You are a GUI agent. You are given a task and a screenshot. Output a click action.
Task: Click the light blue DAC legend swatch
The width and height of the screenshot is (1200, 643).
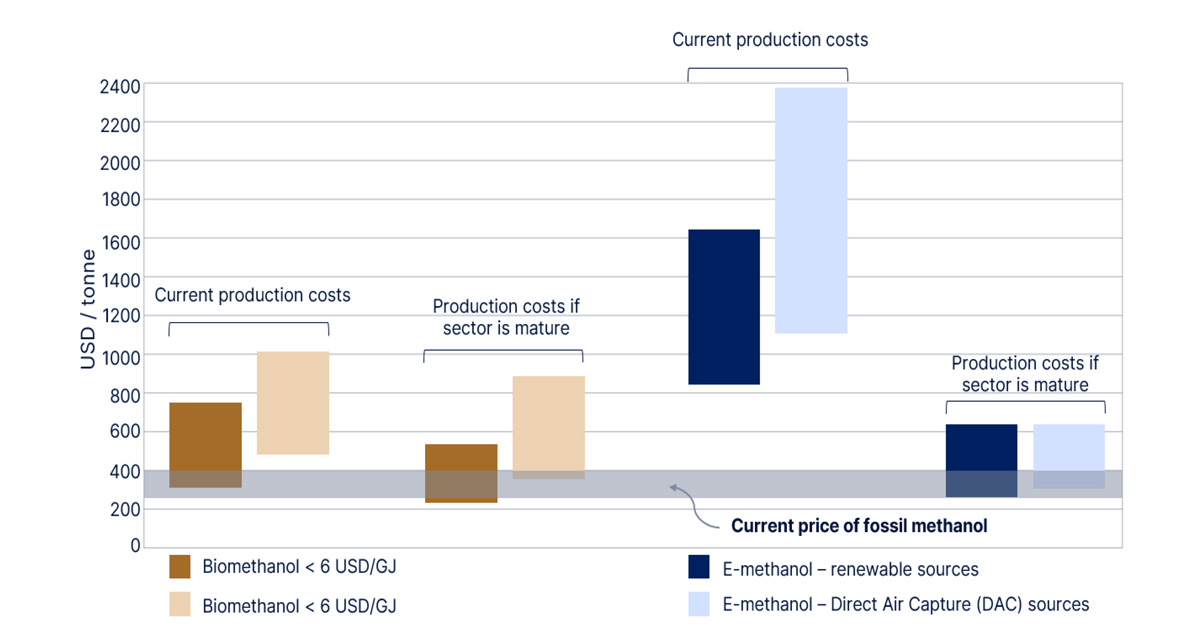[x=699, y=604]
